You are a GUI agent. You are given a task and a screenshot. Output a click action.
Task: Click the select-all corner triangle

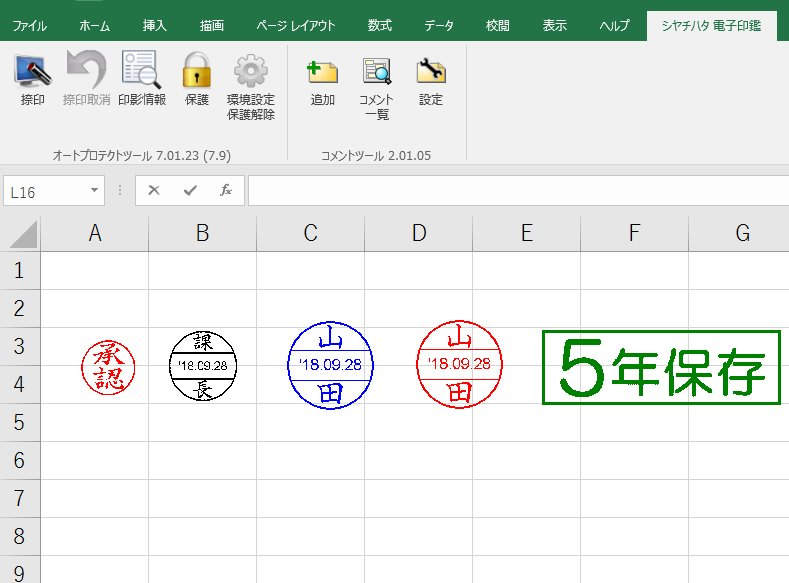(22, 234)
